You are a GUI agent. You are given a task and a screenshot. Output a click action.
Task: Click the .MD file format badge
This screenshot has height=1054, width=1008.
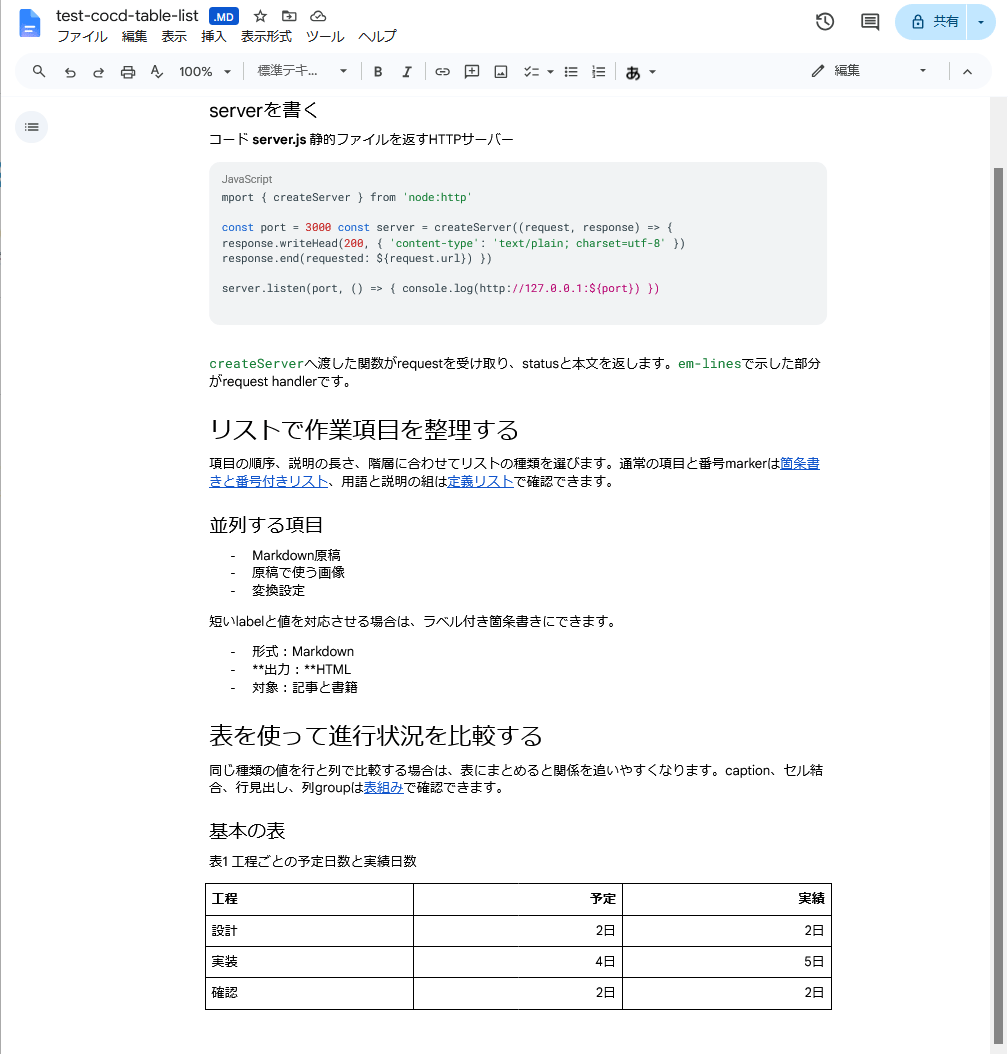click(x=224, y=17)
